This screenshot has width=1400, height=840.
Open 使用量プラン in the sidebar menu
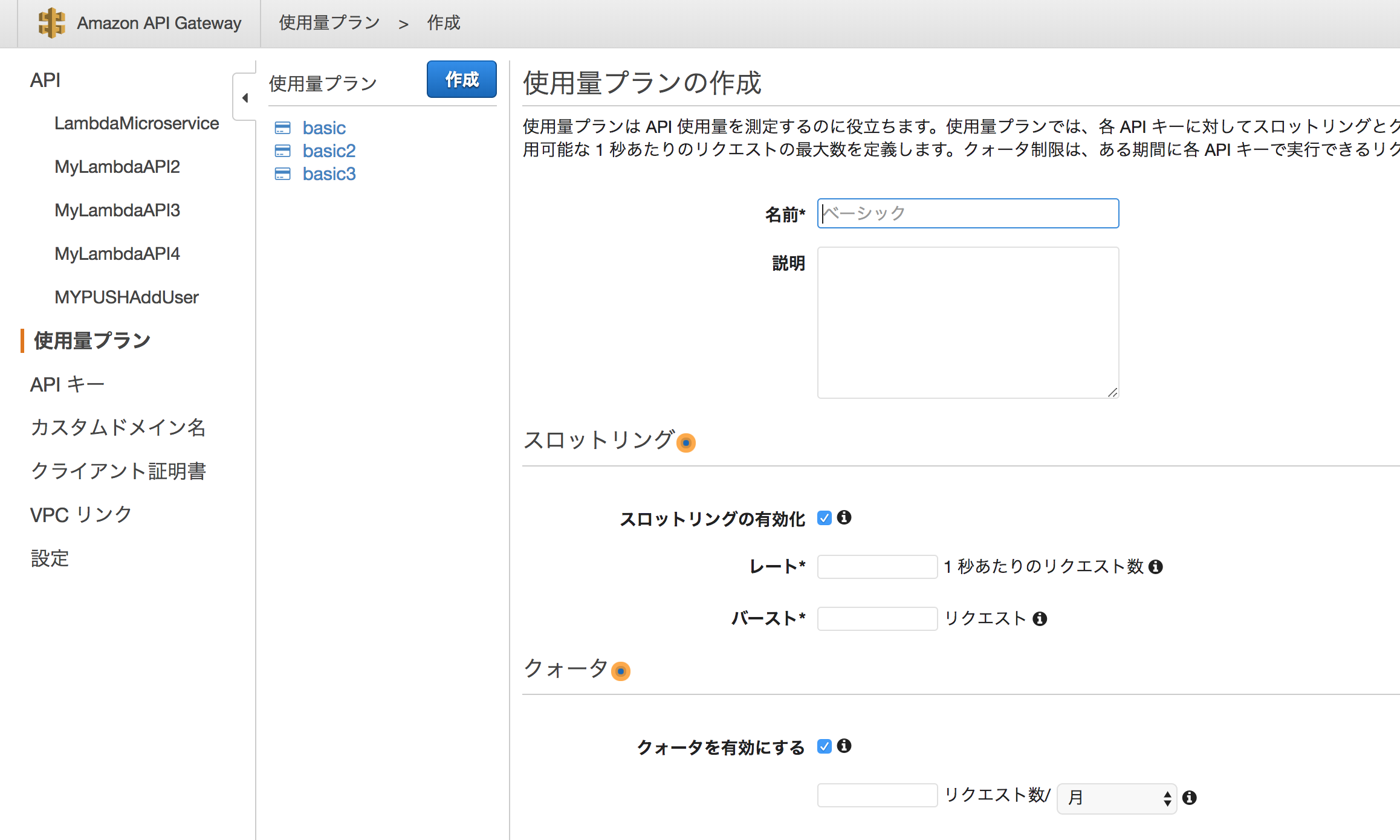pos(92,341)
